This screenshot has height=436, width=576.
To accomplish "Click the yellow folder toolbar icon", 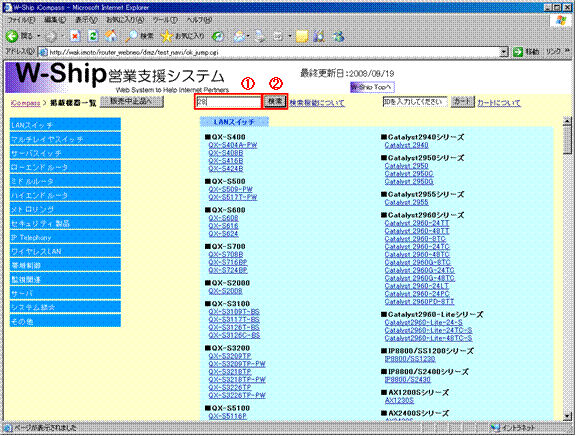I will [x=302, y=36].
